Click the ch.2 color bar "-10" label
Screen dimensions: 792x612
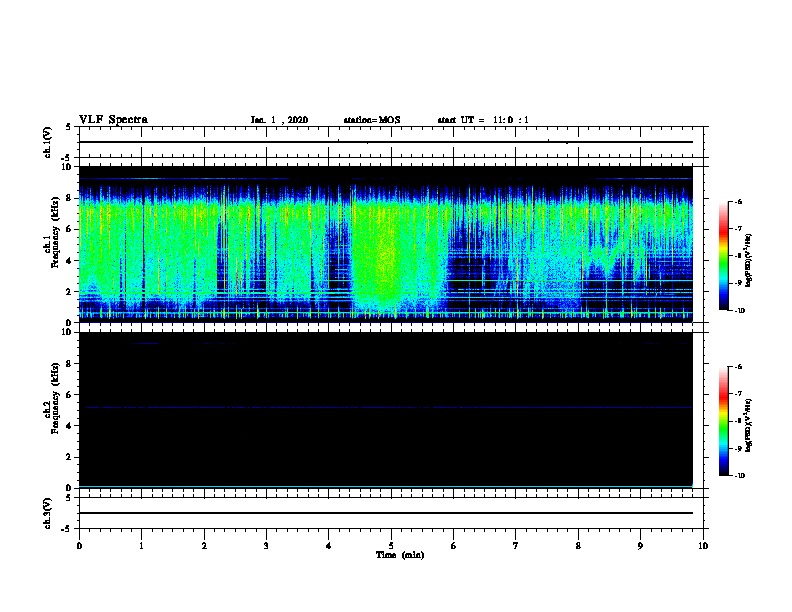(x=739, y=476)
